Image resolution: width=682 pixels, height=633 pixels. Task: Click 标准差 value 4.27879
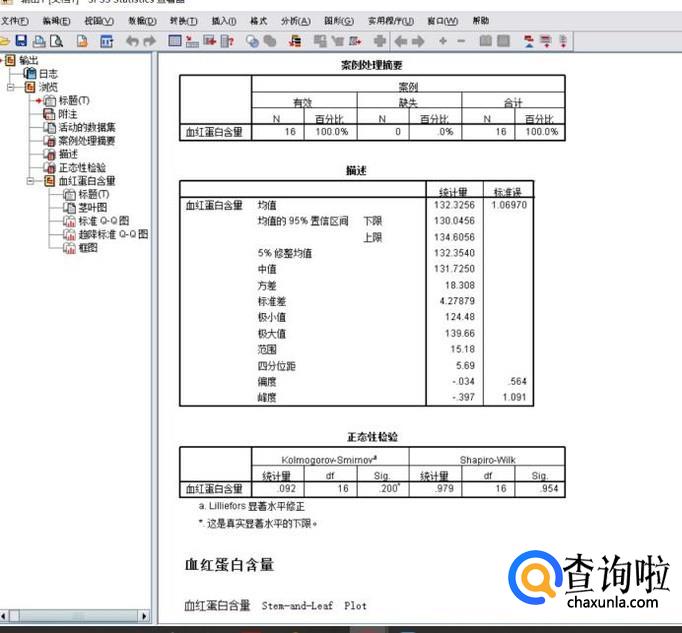[457, 301]
